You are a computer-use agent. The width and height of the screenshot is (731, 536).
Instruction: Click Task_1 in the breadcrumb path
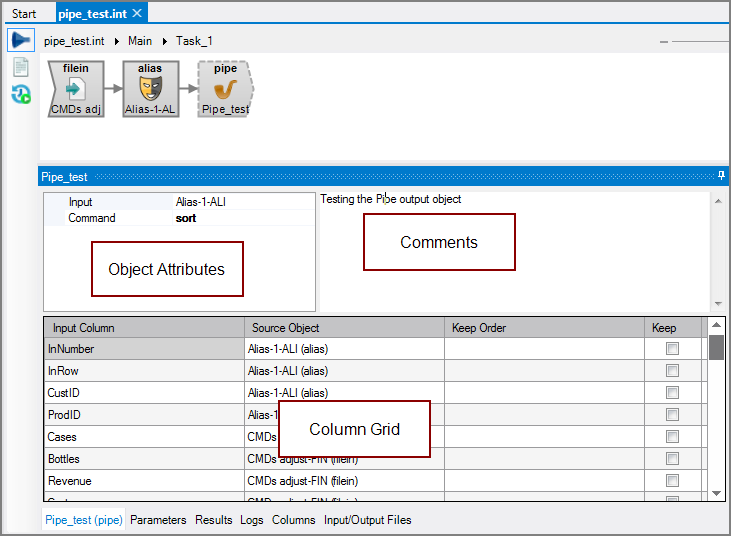[x=194, y=41]
